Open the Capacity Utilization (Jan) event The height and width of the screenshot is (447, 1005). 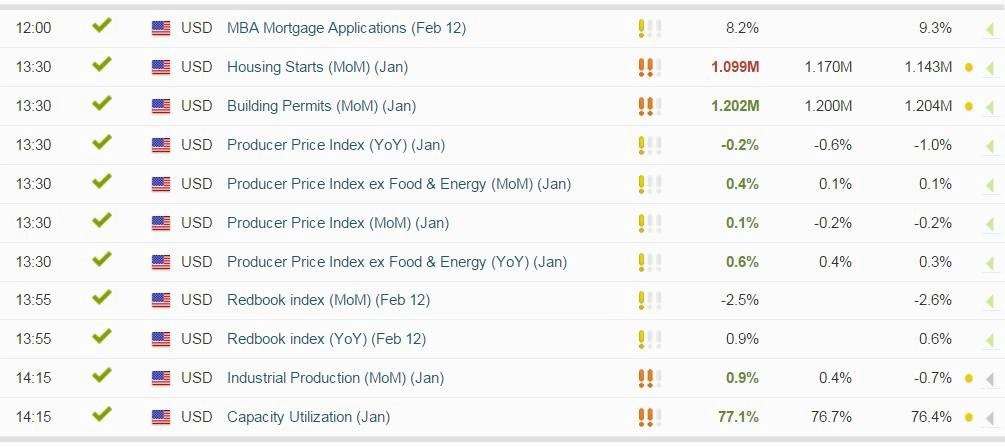point(308,417)
